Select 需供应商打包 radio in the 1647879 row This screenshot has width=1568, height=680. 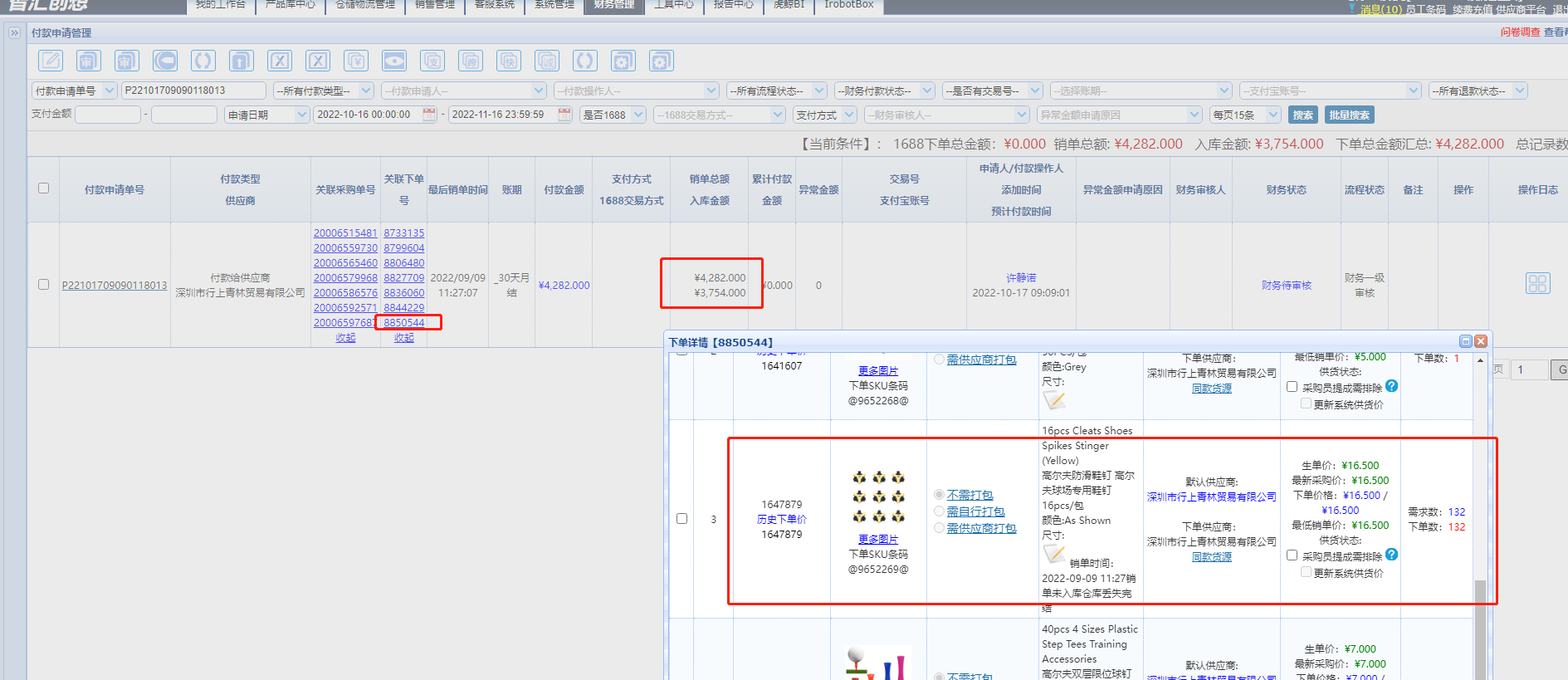(939, 528)
